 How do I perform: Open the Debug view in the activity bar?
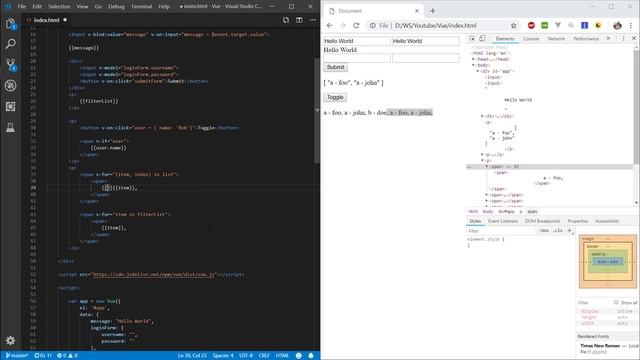[x=11, y=85]
